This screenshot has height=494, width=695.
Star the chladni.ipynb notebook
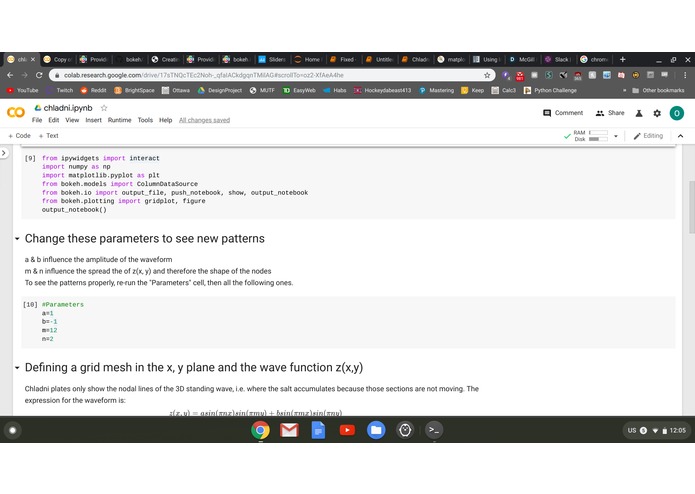coord(104,108)
